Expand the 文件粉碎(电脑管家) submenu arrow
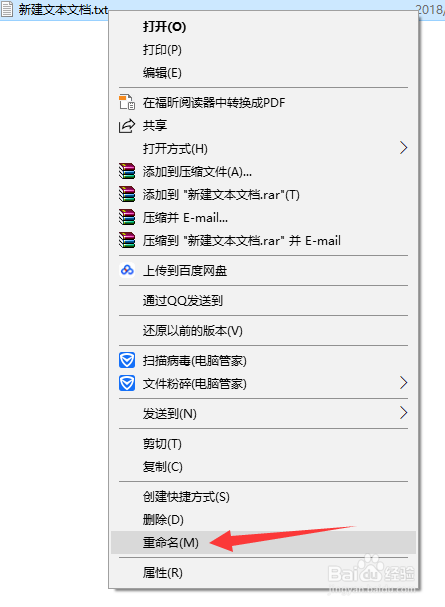The width and height of the screenshot is (445, 607). pos(404,383)
